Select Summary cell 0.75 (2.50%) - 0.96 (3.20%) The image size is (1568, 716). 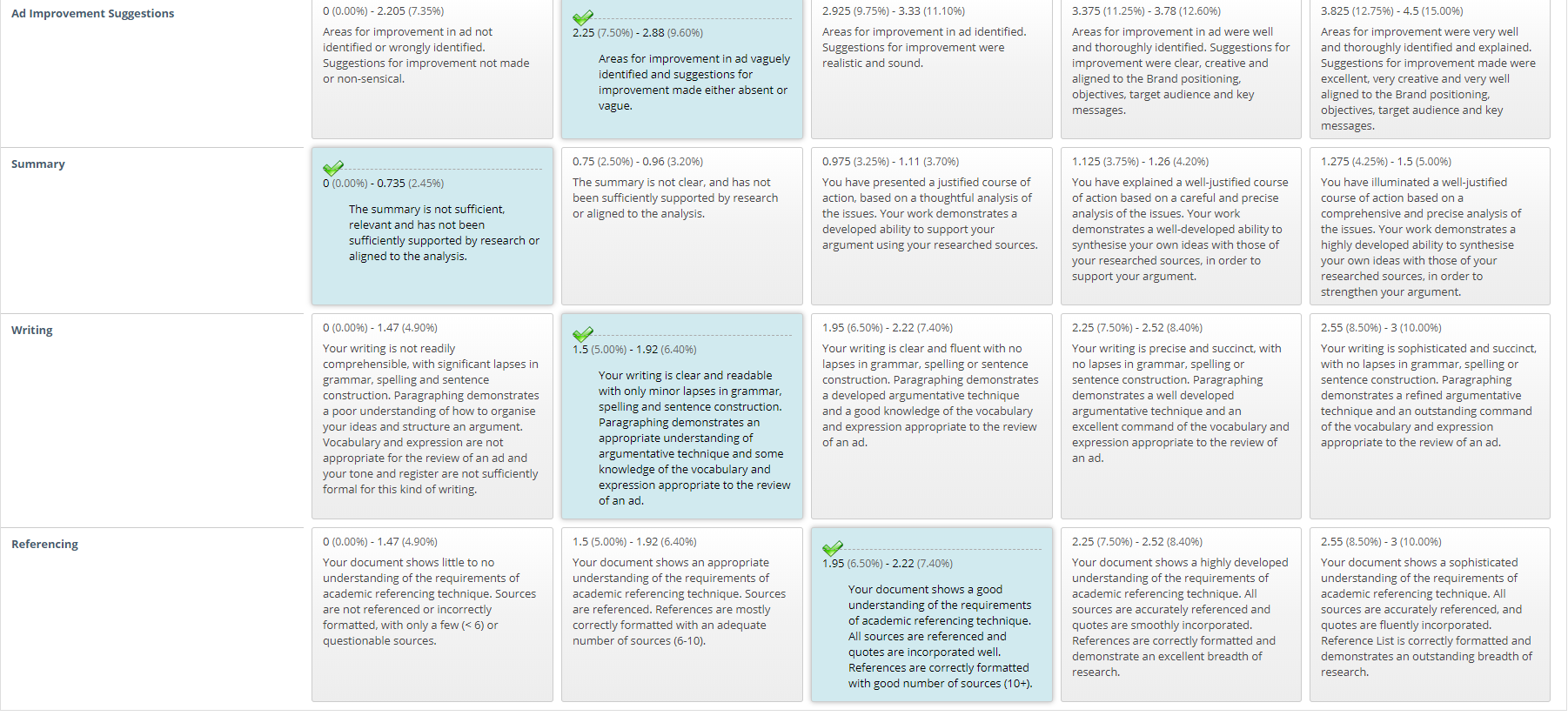click(682, 226)
